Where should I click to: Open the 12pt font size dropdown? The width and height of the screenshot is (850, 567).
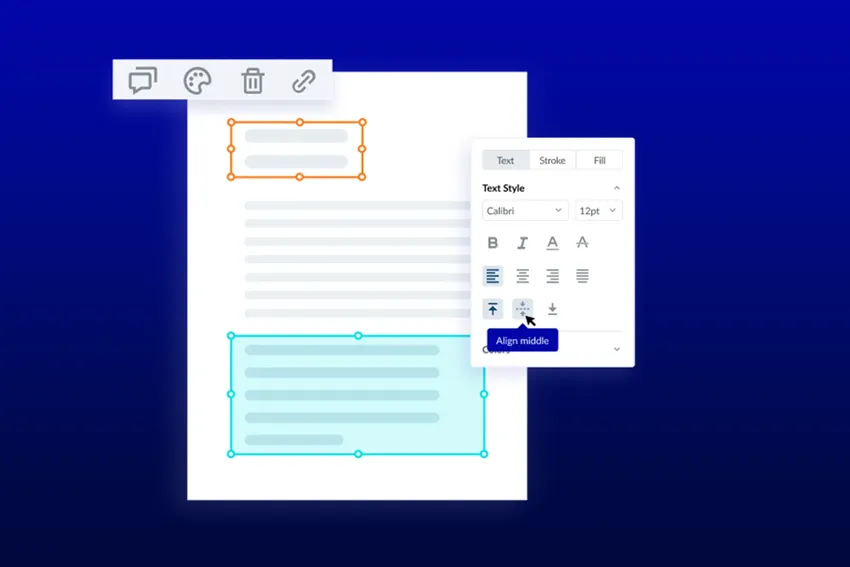(598, 211)
